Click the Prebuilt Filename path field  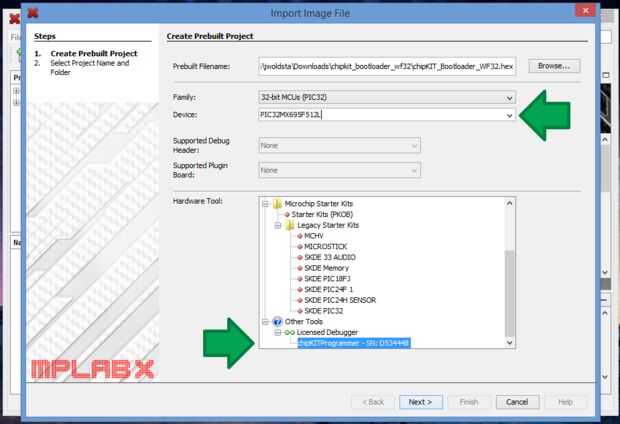(387, 66)
